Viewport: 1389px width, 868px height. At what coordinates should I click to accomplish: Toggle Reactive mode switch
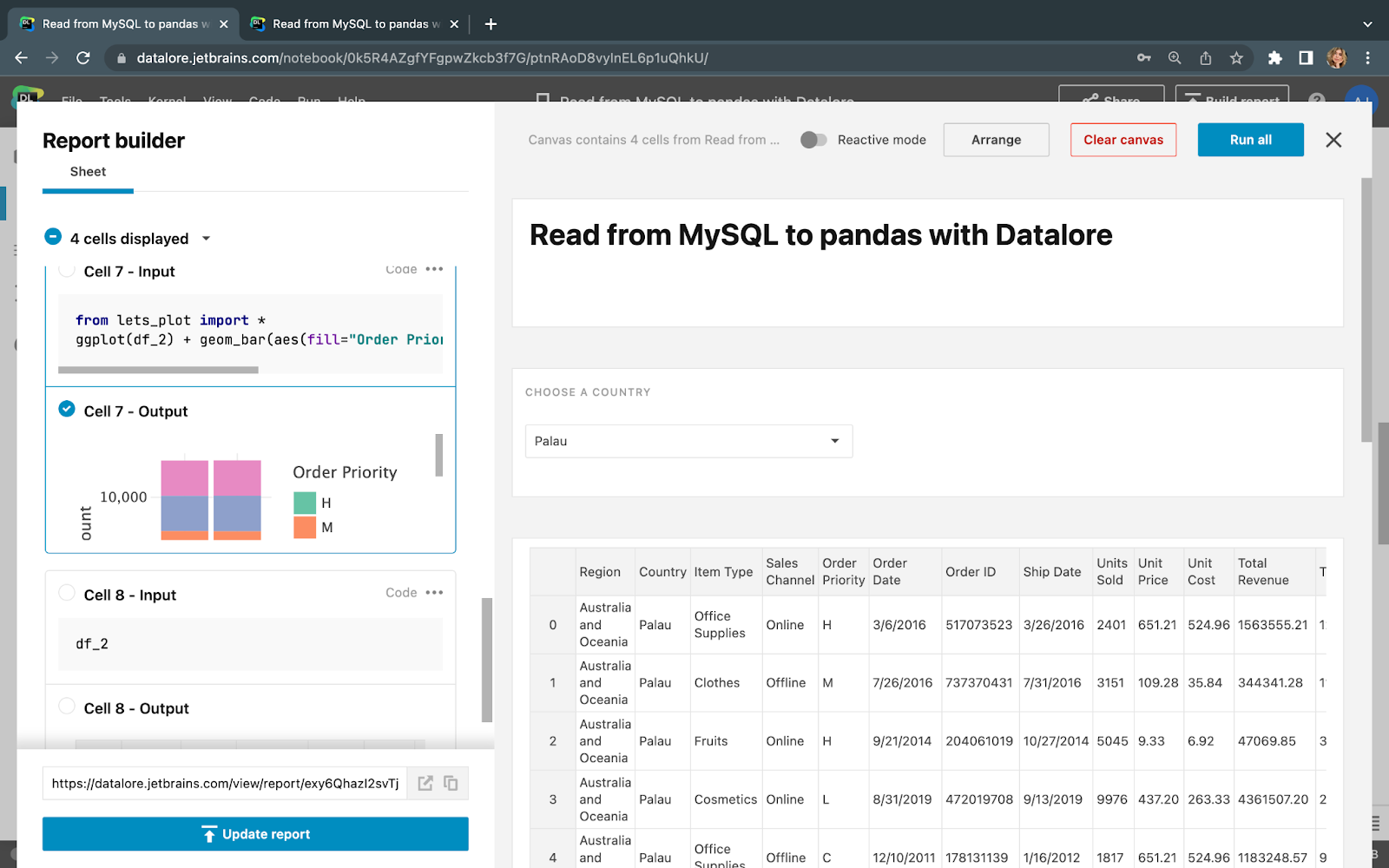(813, 140)
